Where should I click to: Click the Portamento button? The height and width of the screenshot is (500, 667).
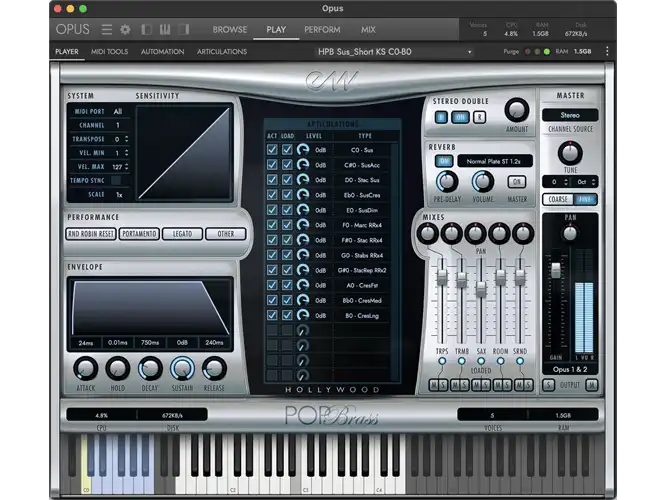[139, 234]
